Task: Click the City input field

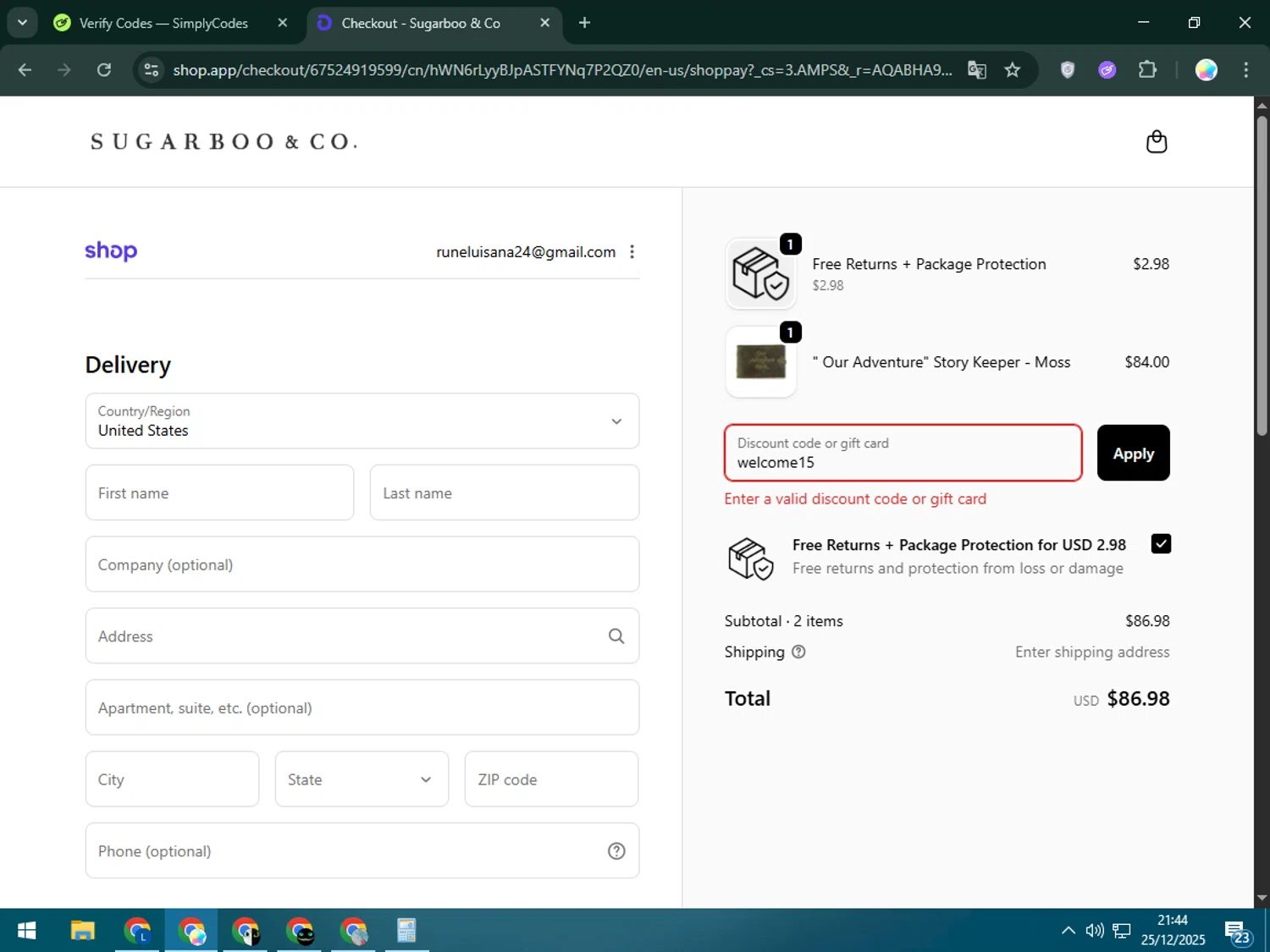Action: 172,779
